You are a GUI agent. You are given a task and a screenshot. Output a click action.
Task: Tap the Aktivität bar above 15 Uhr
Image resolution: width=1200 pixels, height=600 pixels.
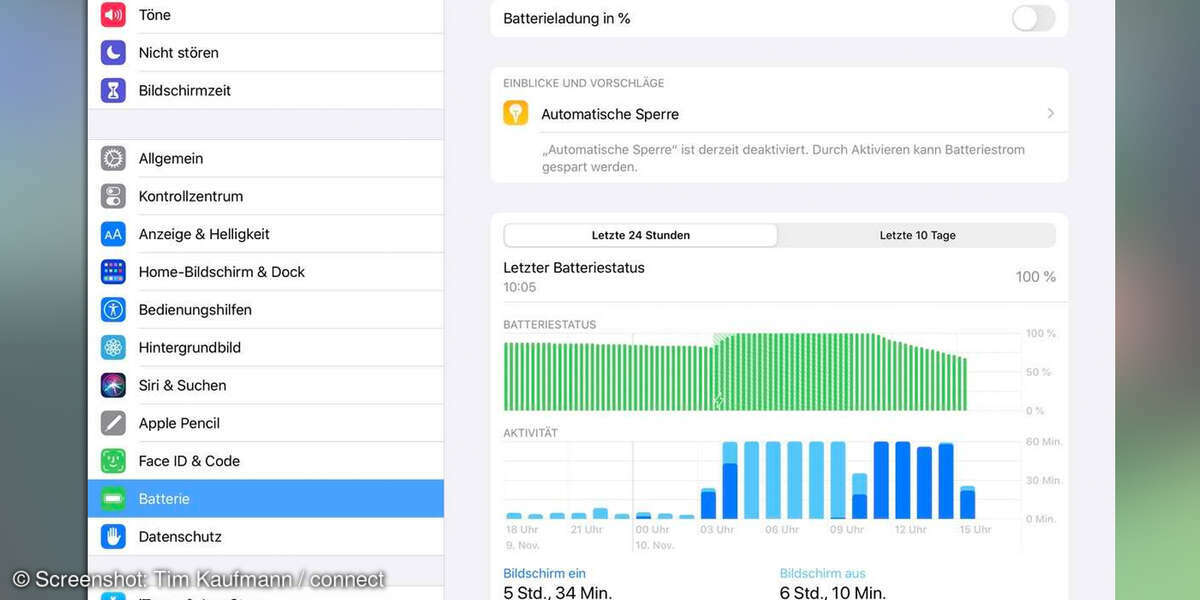tap(967, 502)
